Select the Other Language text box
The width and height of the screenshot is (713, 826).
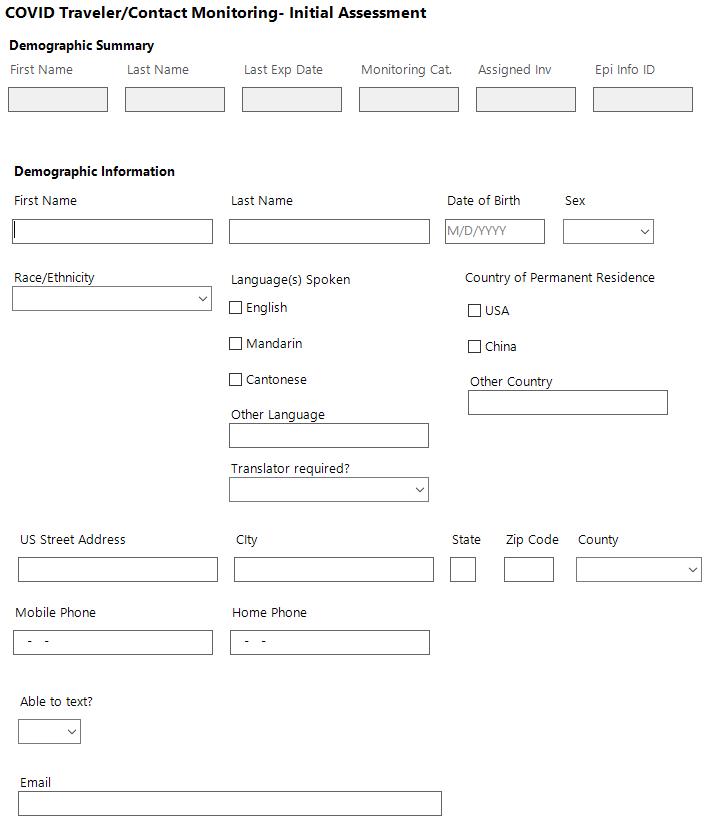[329, 436]
